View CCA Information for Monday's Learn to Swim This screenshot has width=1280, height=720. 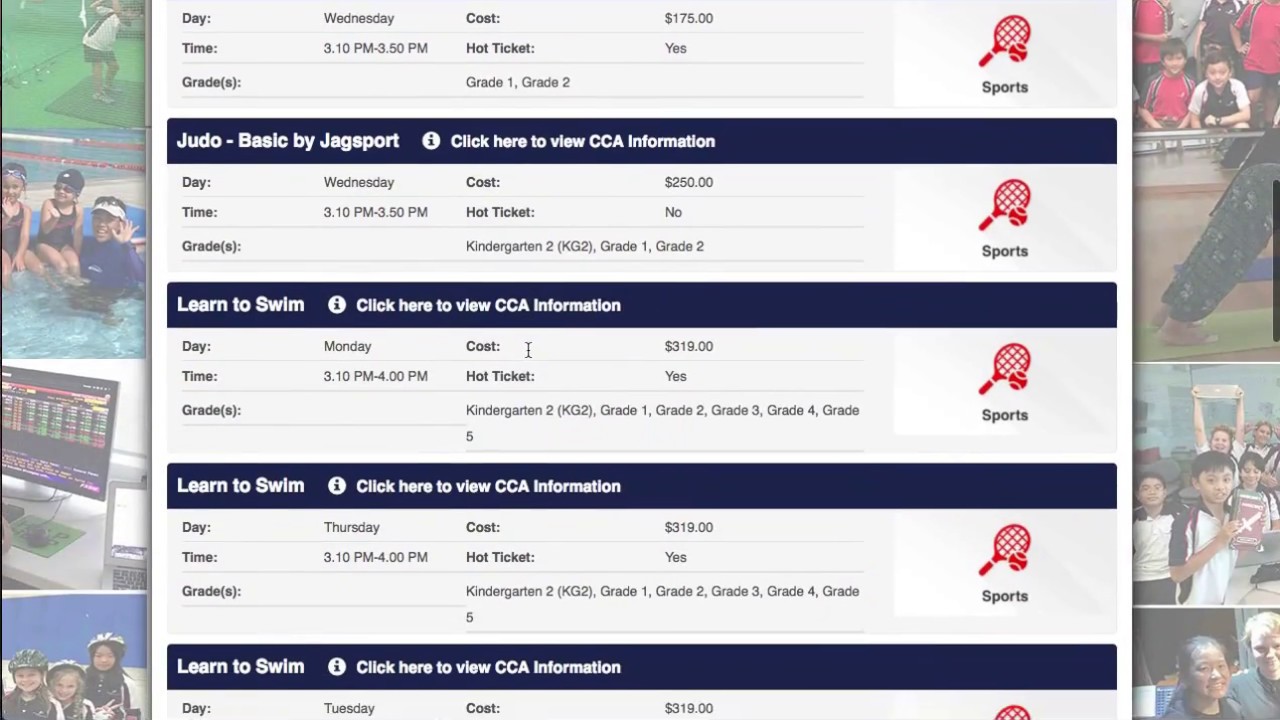pyautogui.click(x=488, y=305)
